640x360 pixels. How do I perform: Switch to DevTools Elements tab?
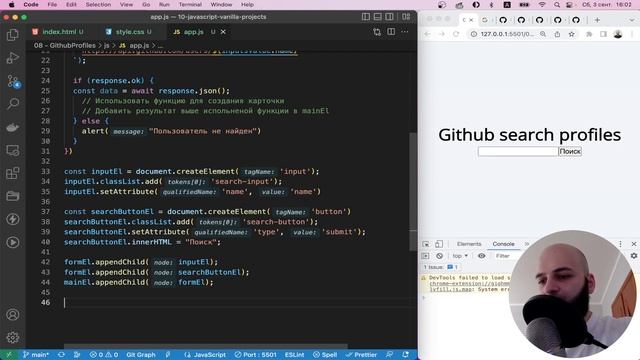[469, 244]
